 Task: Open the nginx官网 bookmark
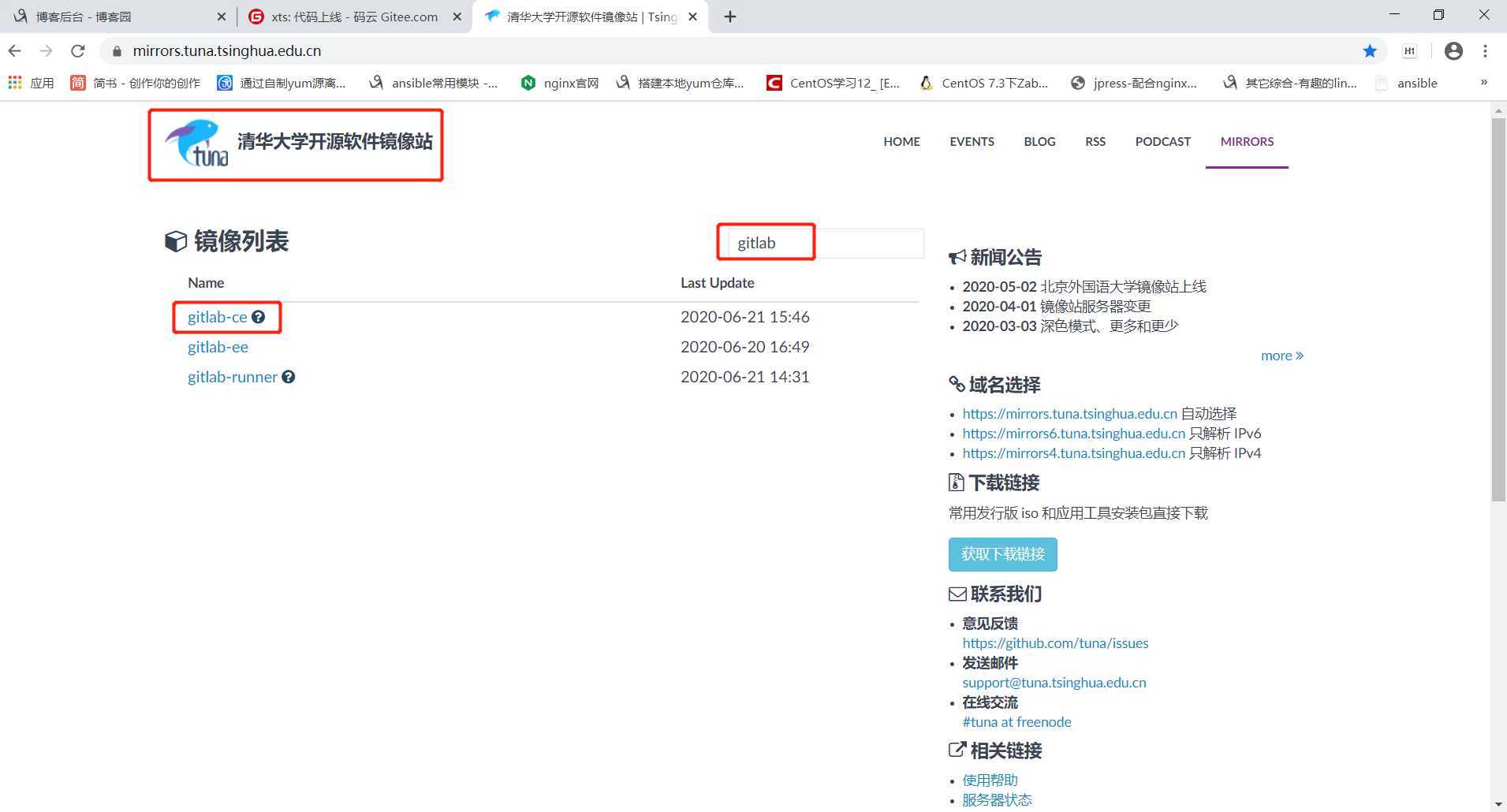click(x=560, y=83)
